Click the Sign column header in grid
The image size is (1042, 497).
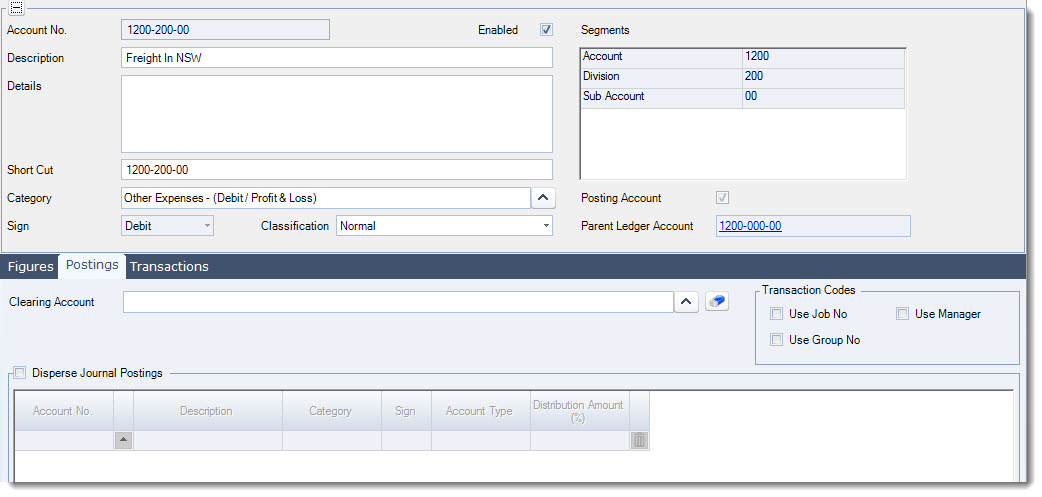tap(405, 411)
